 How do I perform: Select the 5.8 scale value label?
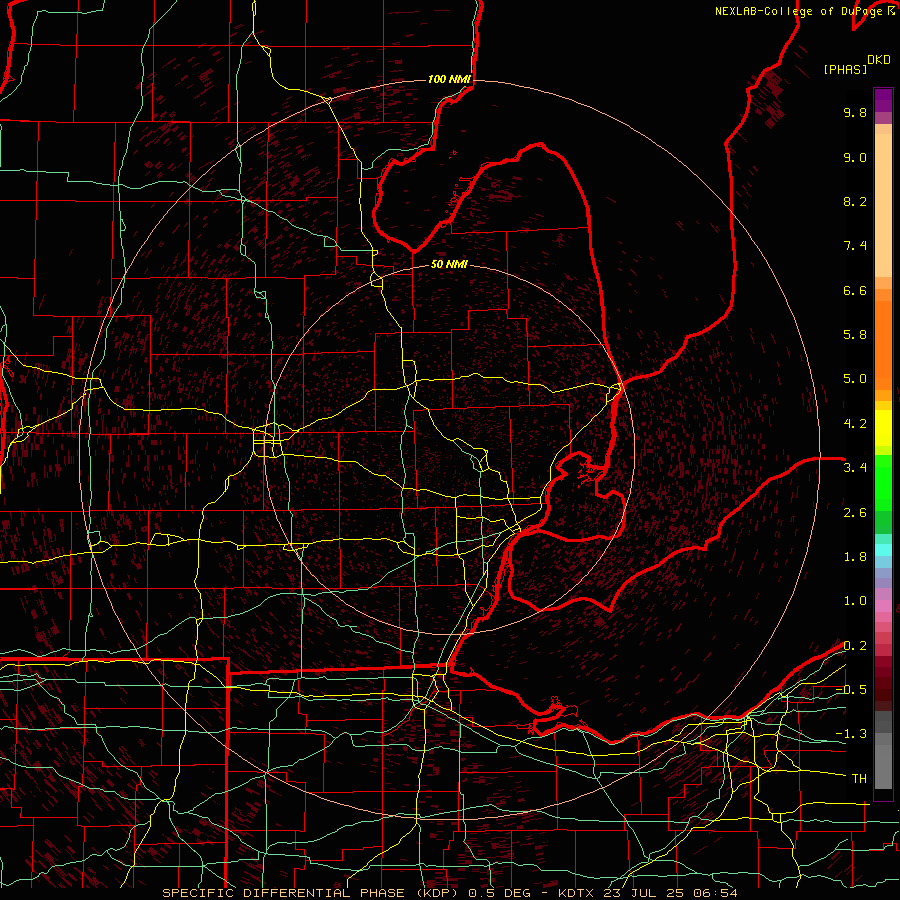coord(855,335)
